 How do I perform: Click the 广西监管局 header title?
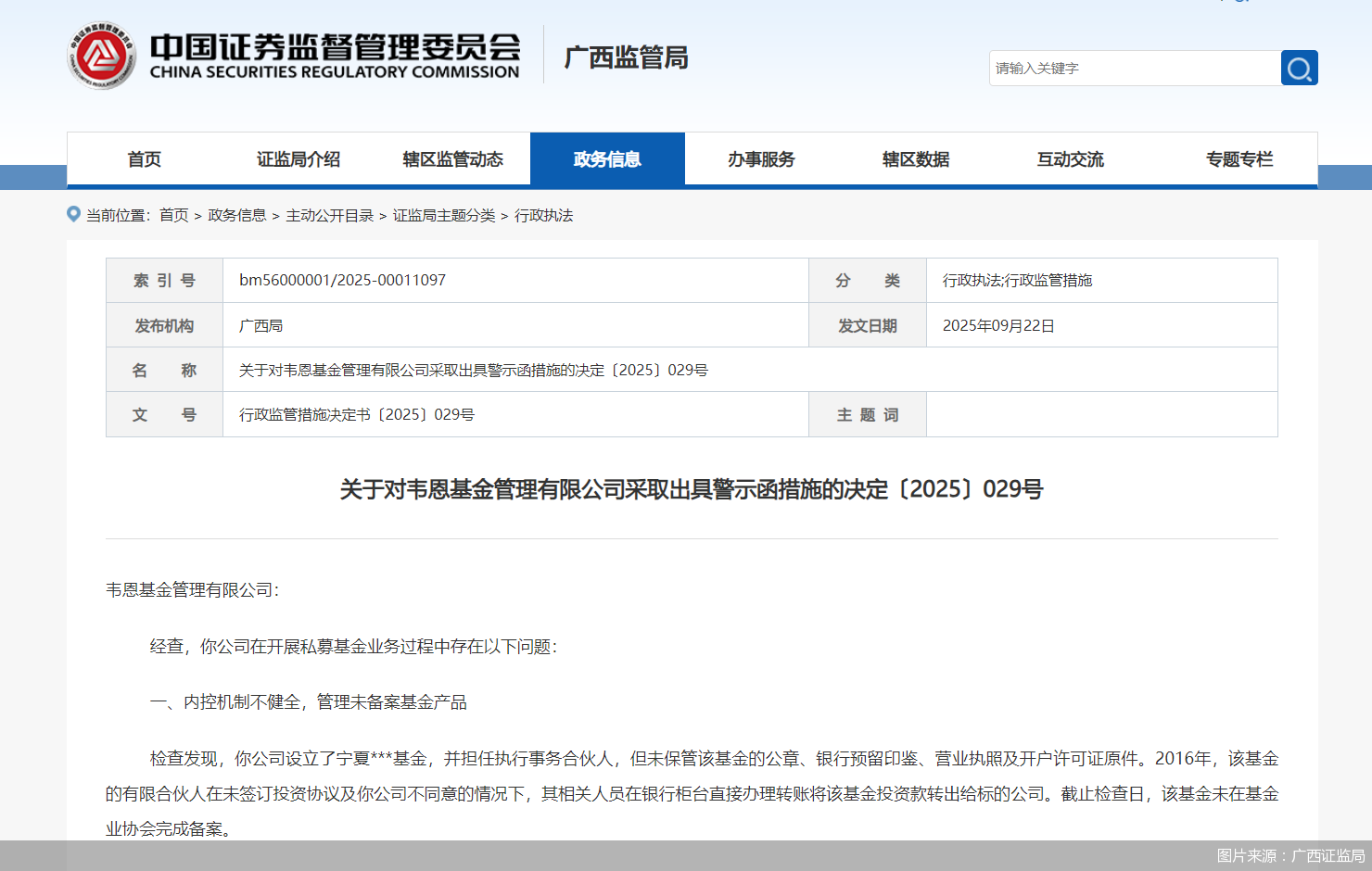[625, 57]
